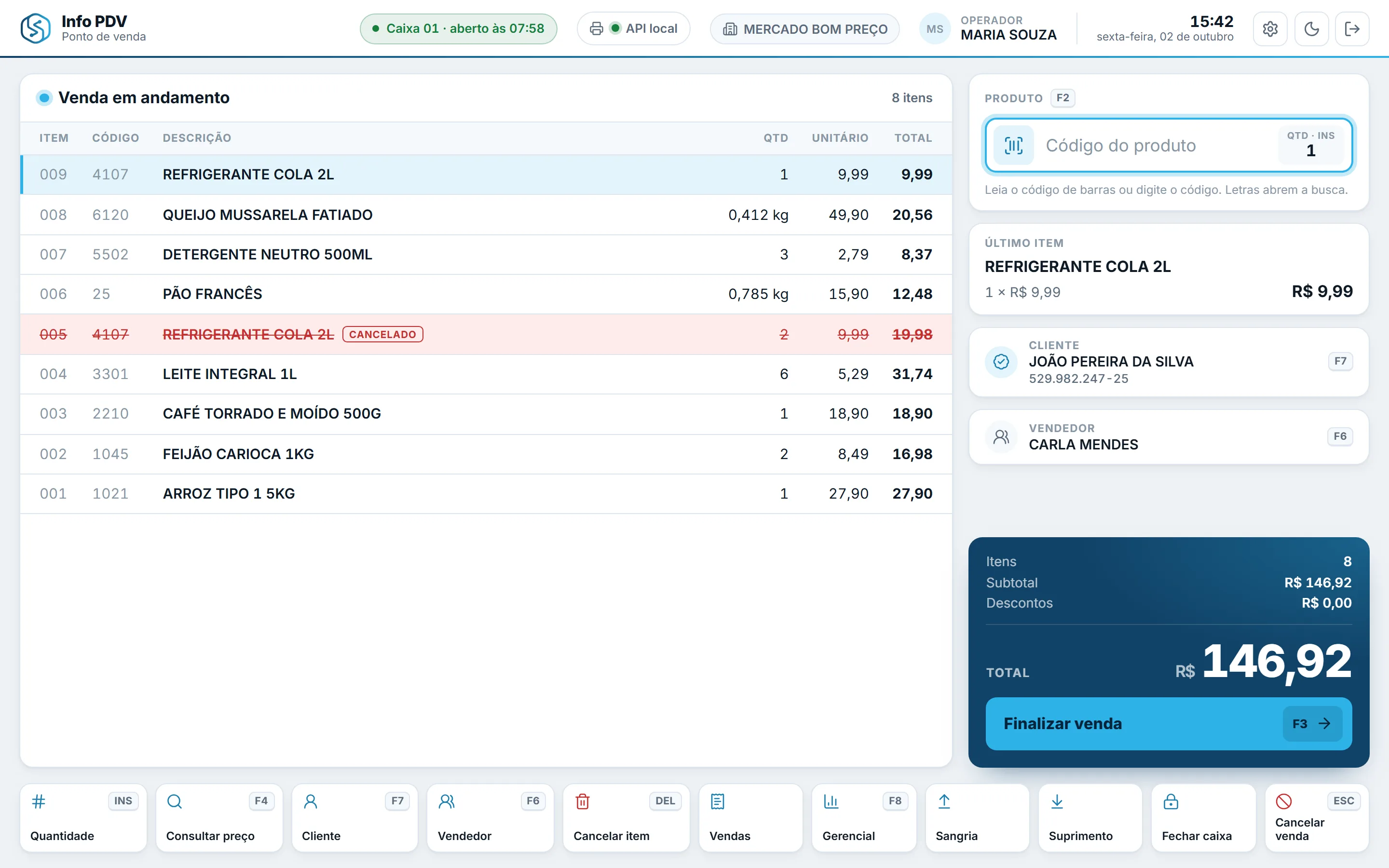Open settings via the gear icon
1389x868 pixels.
coord(1269,29)
